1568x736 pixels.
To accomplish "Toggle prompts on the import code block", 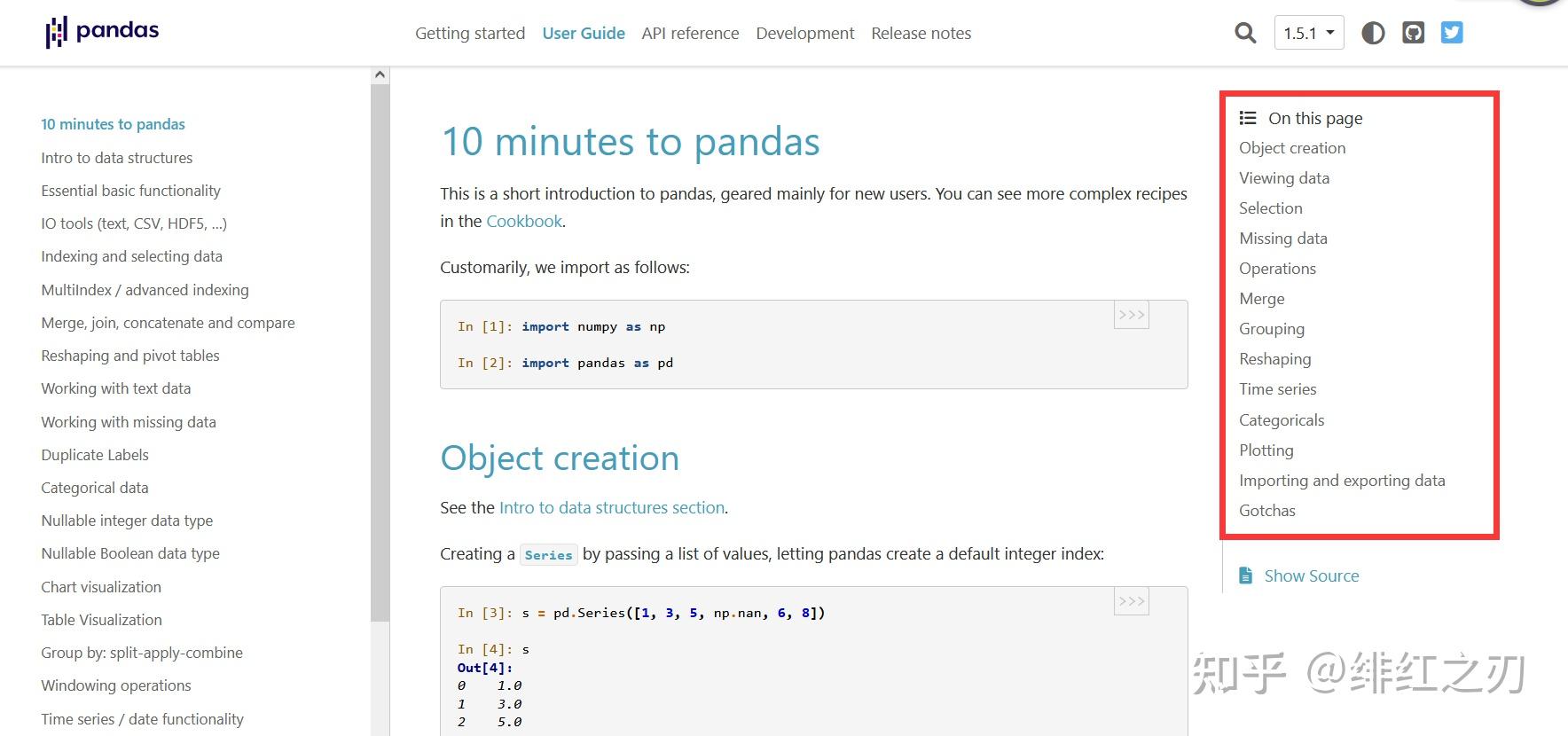I will pos(1132,315).
